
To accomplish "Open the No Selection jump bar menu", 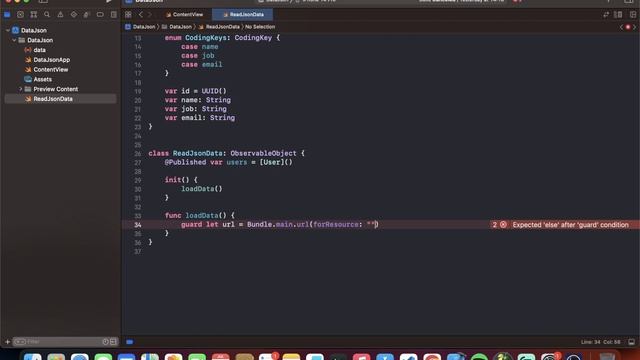I will pyautogui.click(x=260, y=27).
